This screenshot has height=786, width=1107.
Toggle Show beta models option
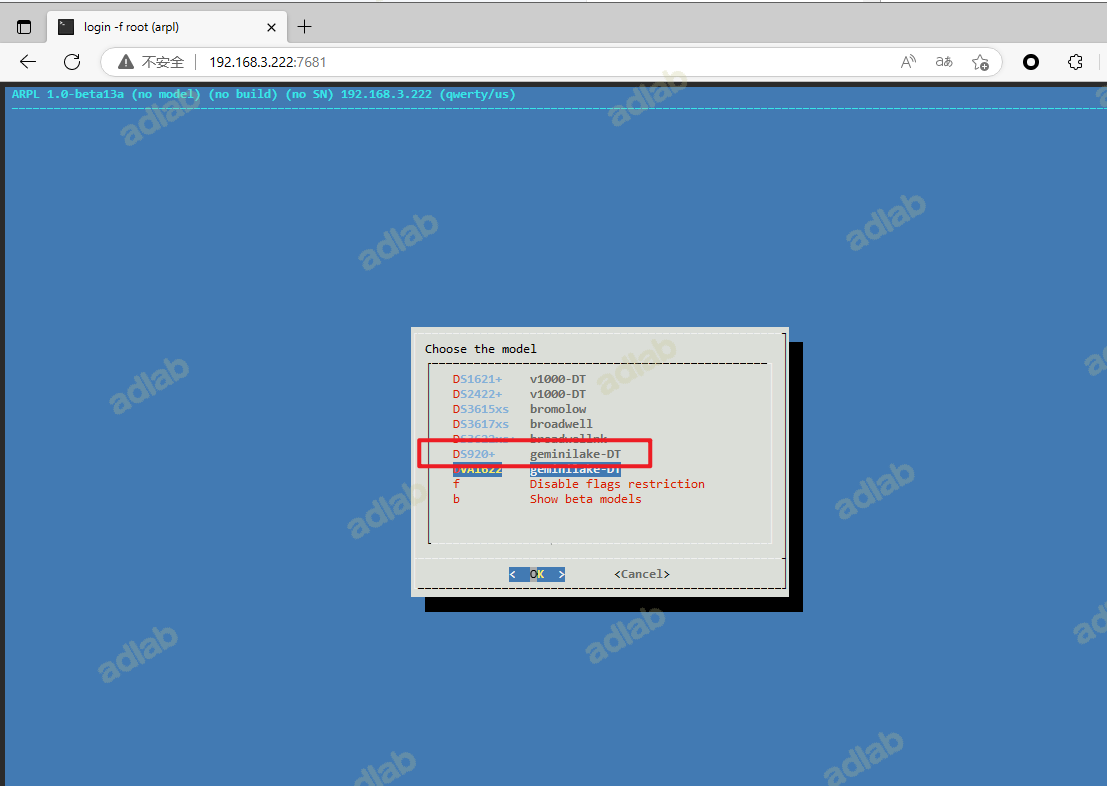coord(585,499)
